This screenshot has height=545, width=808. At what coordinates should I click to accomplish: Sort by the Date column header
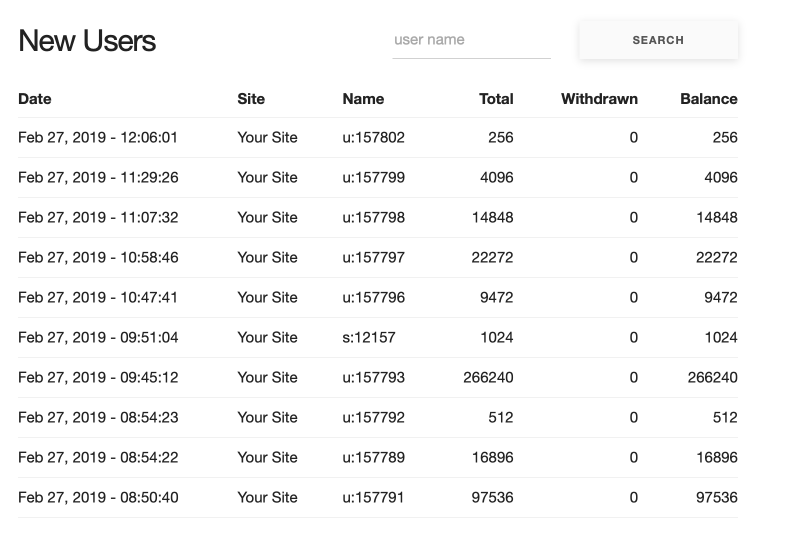(35, 99)
